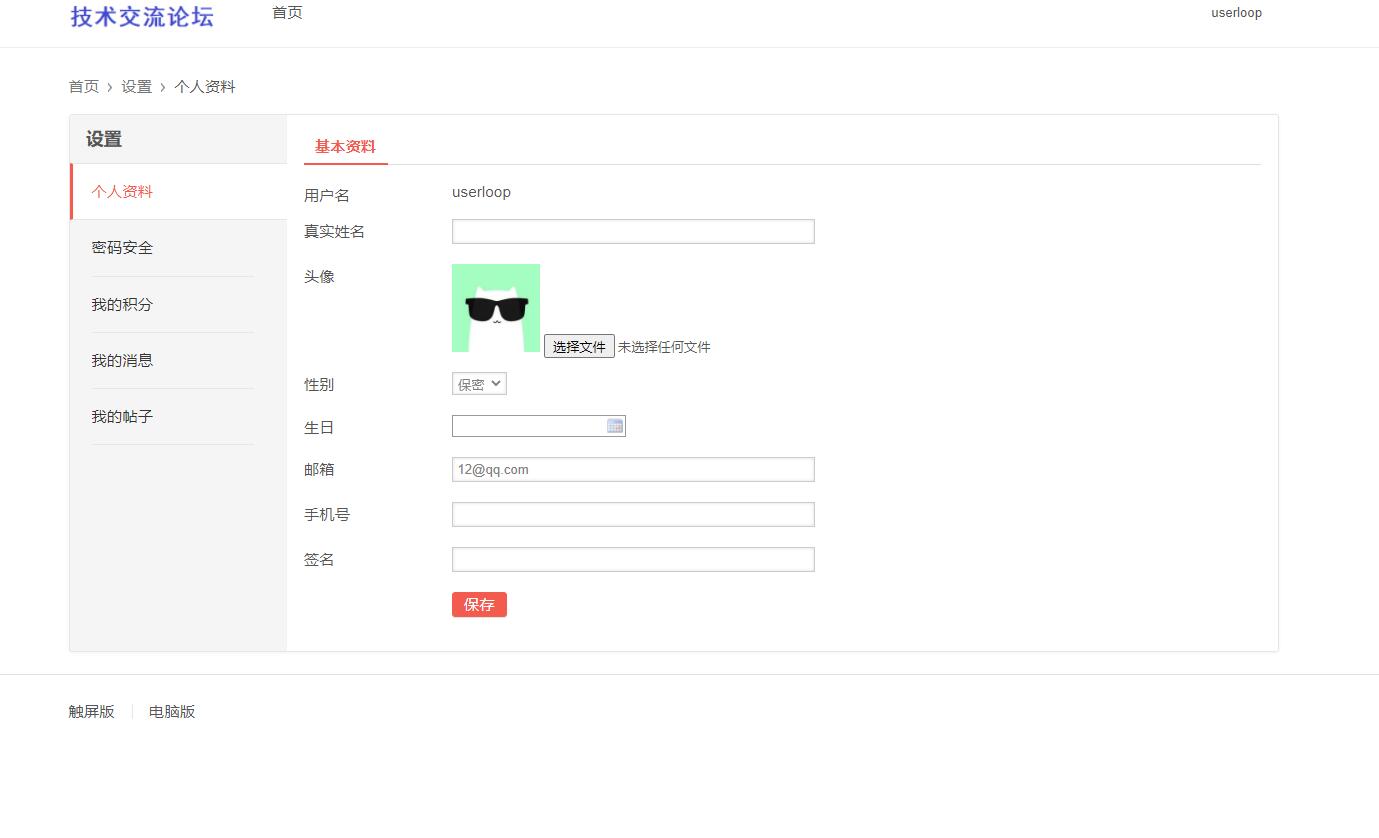Image resolution: width=1379 pixels, height=838 pixels.
Task: Click the cat avatar image
Action: (496, 307)
